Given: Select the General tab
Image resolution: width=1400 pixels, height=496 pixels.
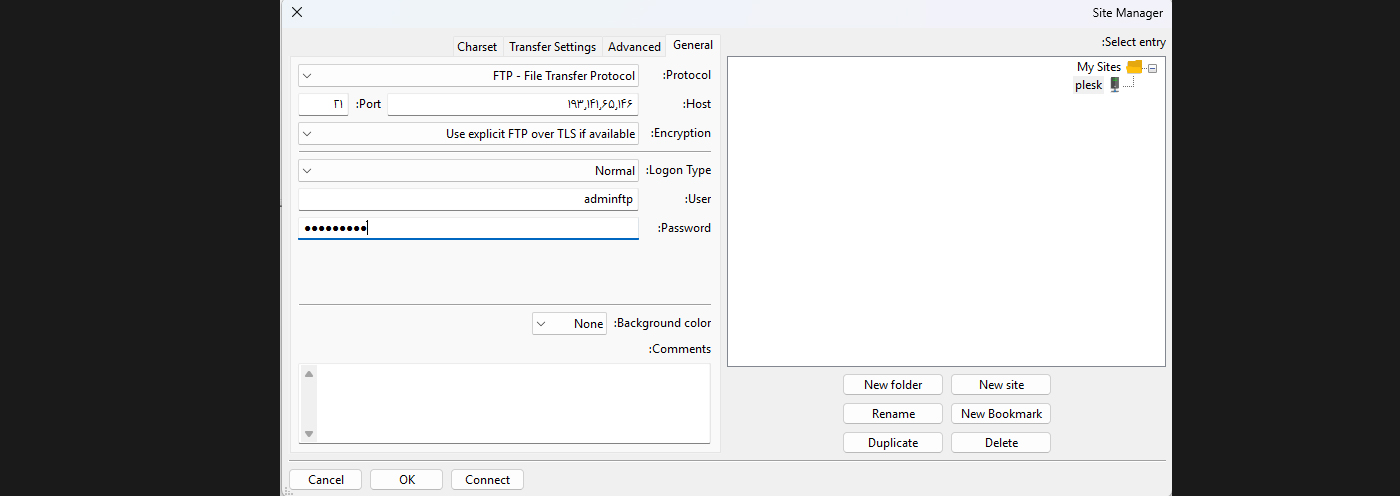Looking at the screenshot, I should pos(693,45).
